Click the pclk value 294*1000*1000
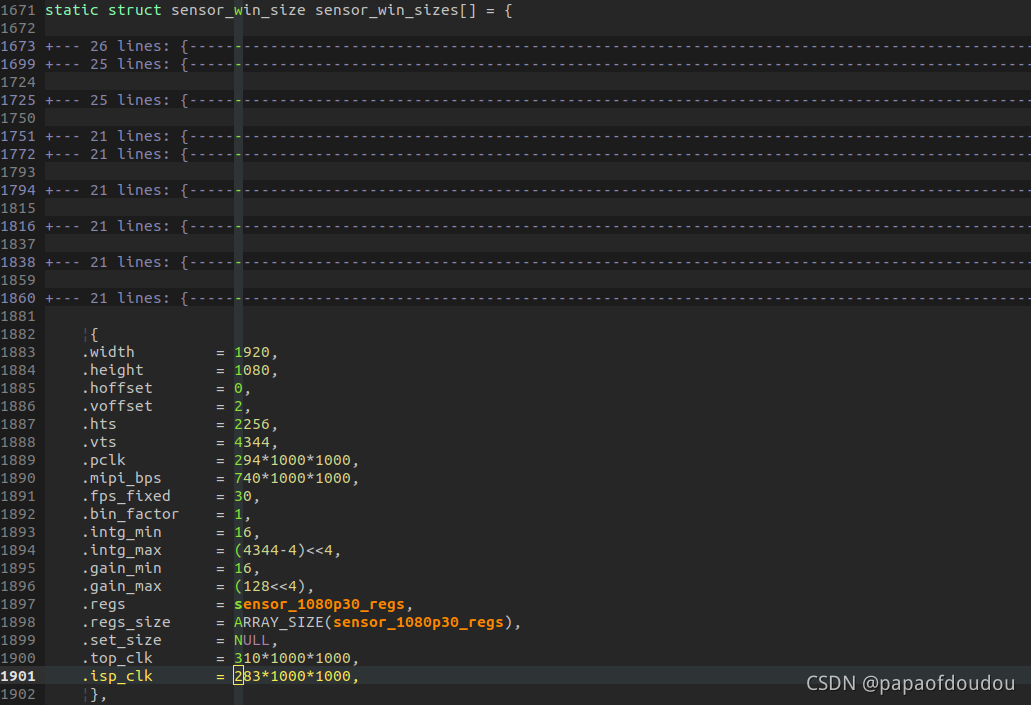Screen dimensions: 1031x705 click(293, 460)
